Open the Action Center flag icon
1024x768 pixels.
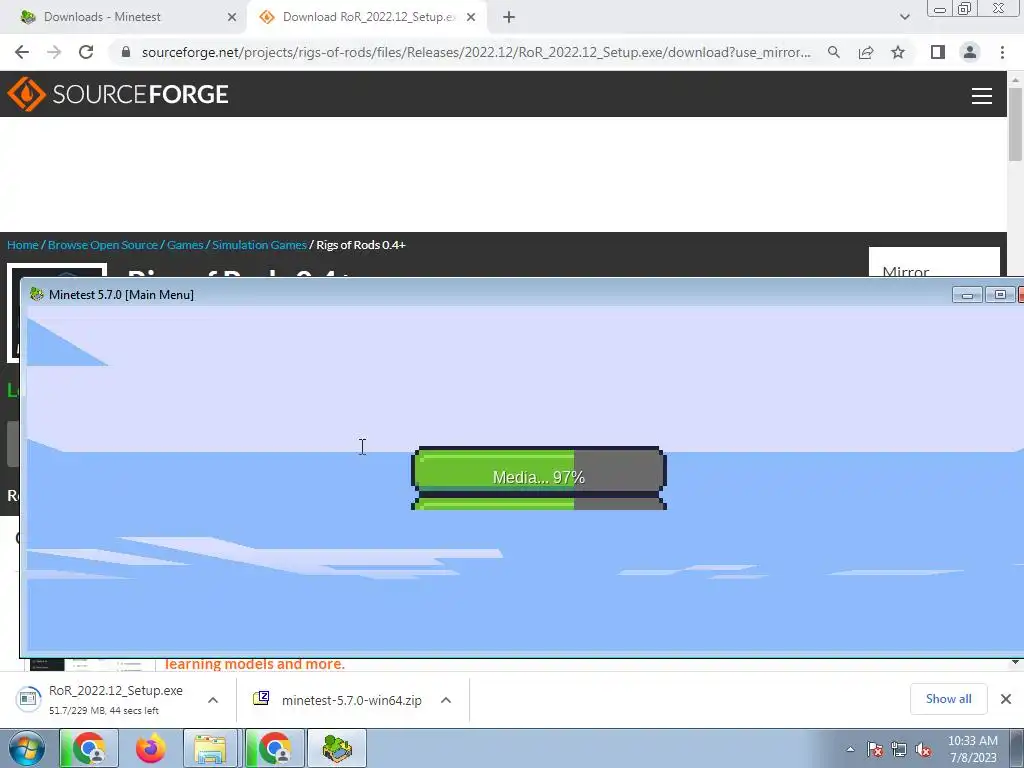pyautogui.click(x=875, y=749)
